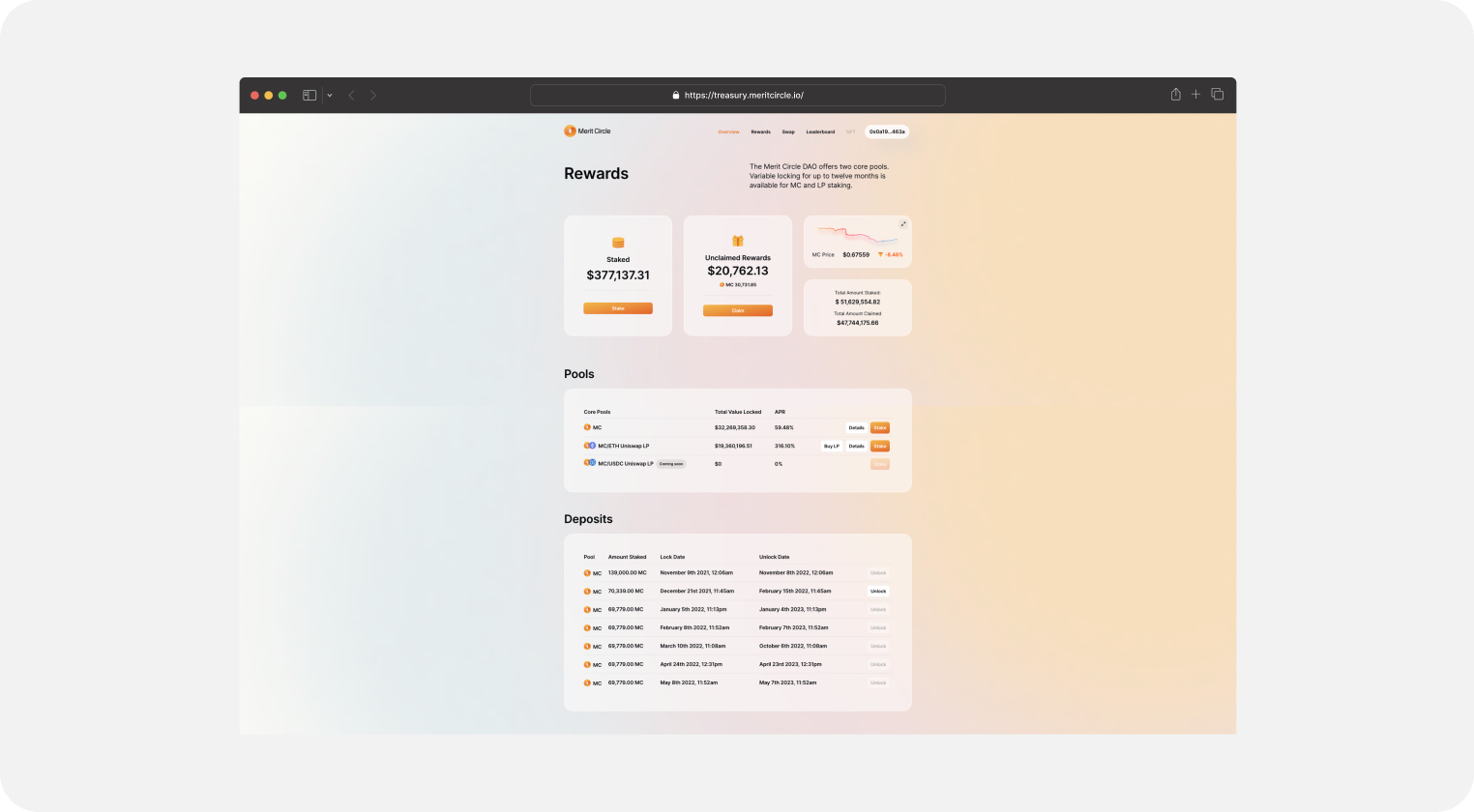Click the Safari share icon
Image resolution: width=1474 pixels, height=812 pixels.
point(1175,95)
